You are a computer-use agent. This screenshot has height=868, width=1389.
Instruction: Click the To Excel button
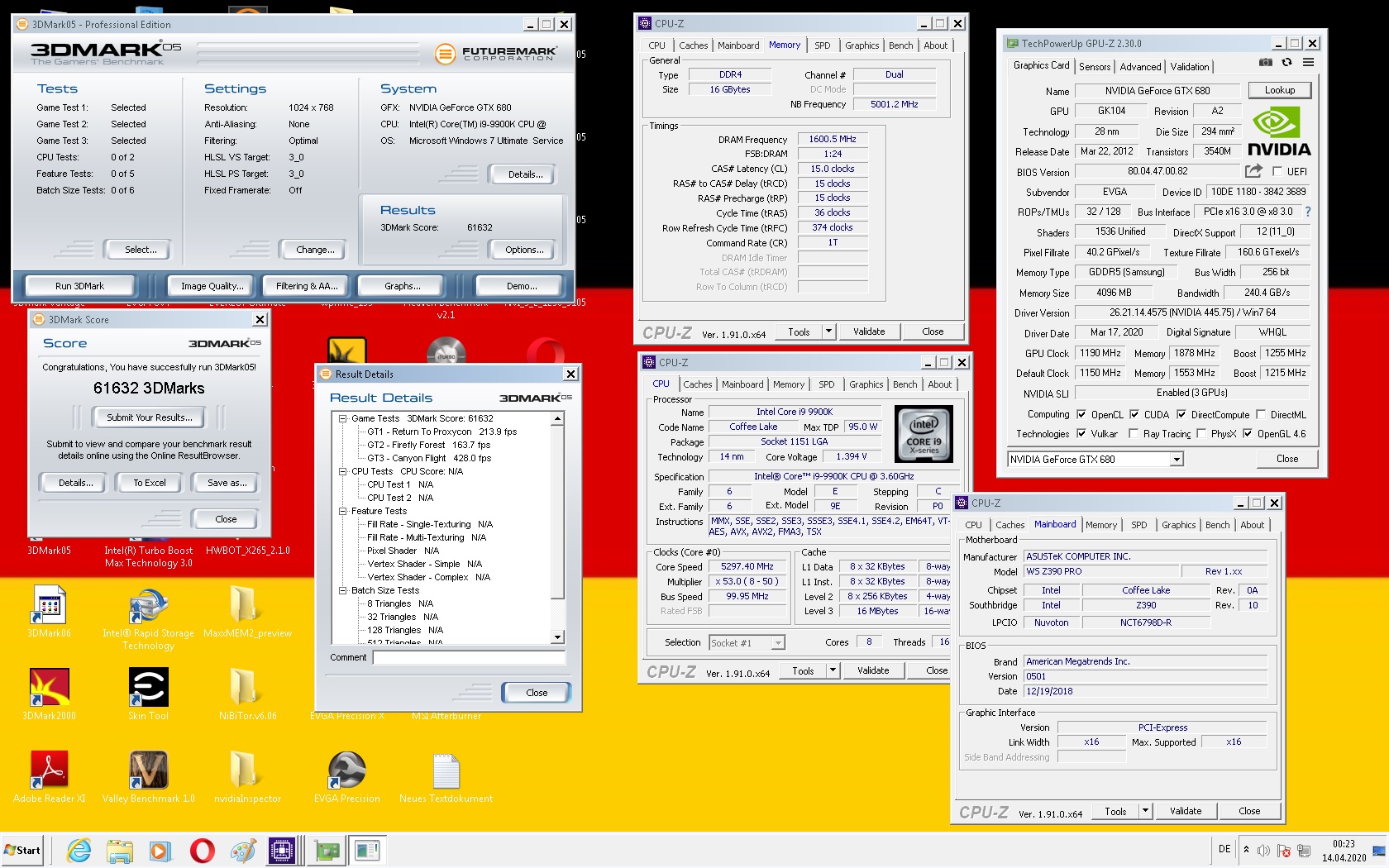coord(150,483)
